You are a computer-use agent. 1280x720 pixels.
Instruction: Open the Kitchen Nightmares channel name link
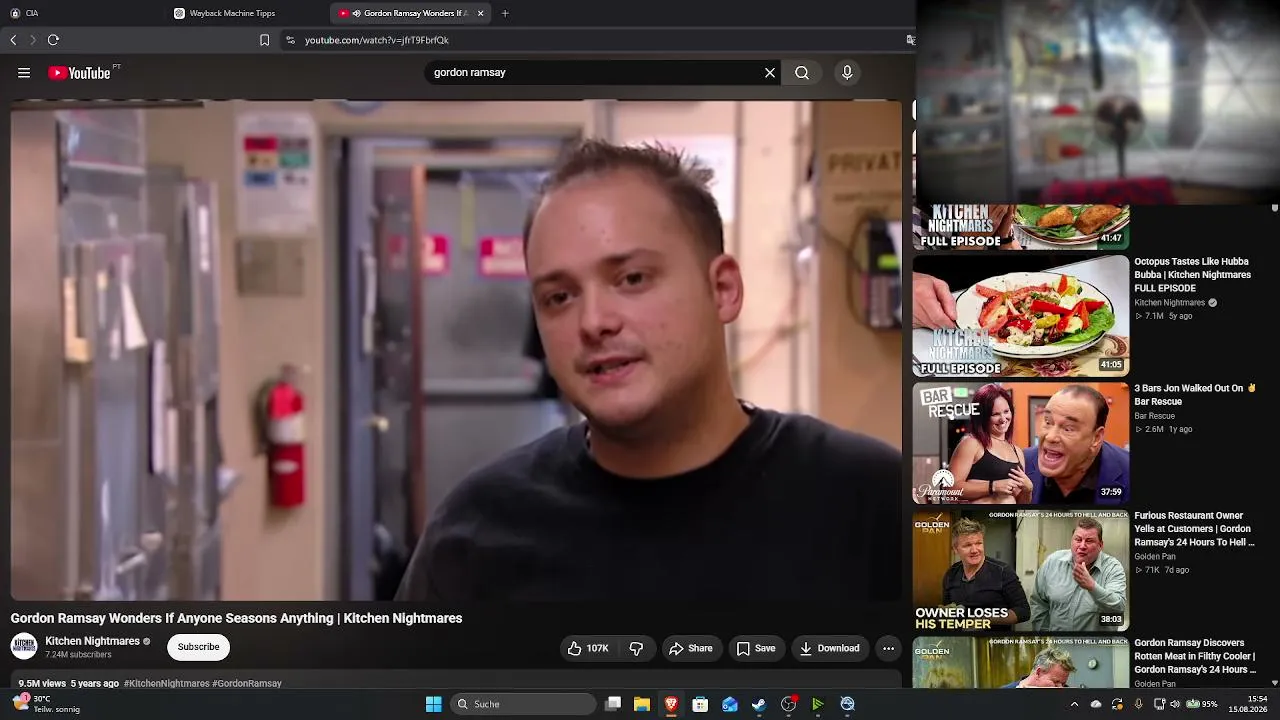pos(92,641)
